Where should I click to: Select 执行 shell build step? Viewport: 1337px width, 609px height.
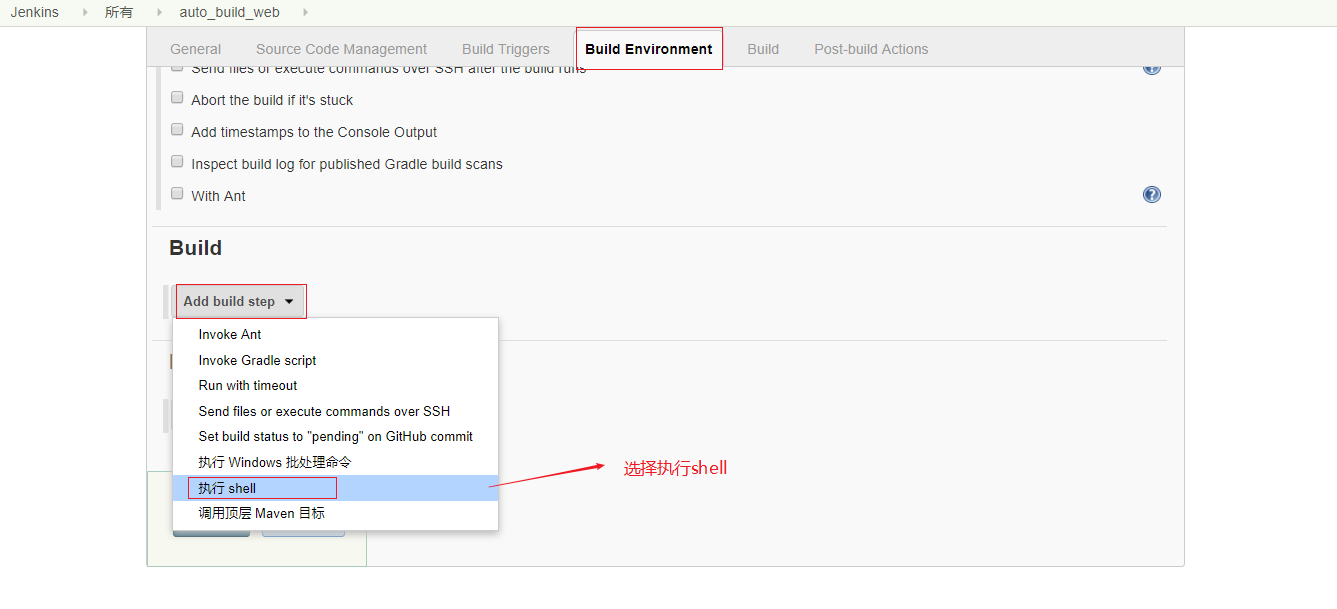coord(335,488)
